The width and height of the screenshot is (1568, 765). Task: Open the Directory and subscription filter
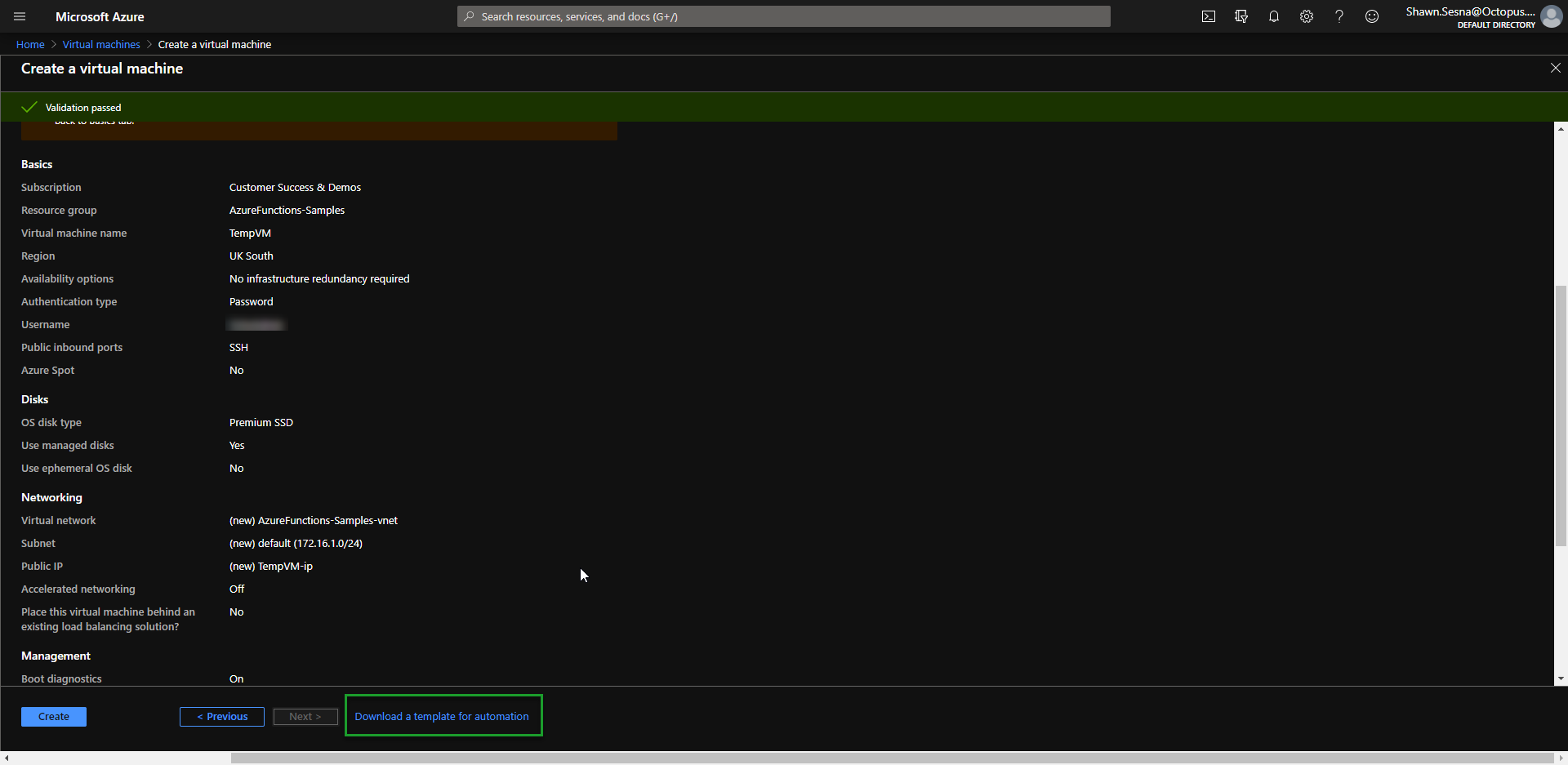tap(1241, 16)
